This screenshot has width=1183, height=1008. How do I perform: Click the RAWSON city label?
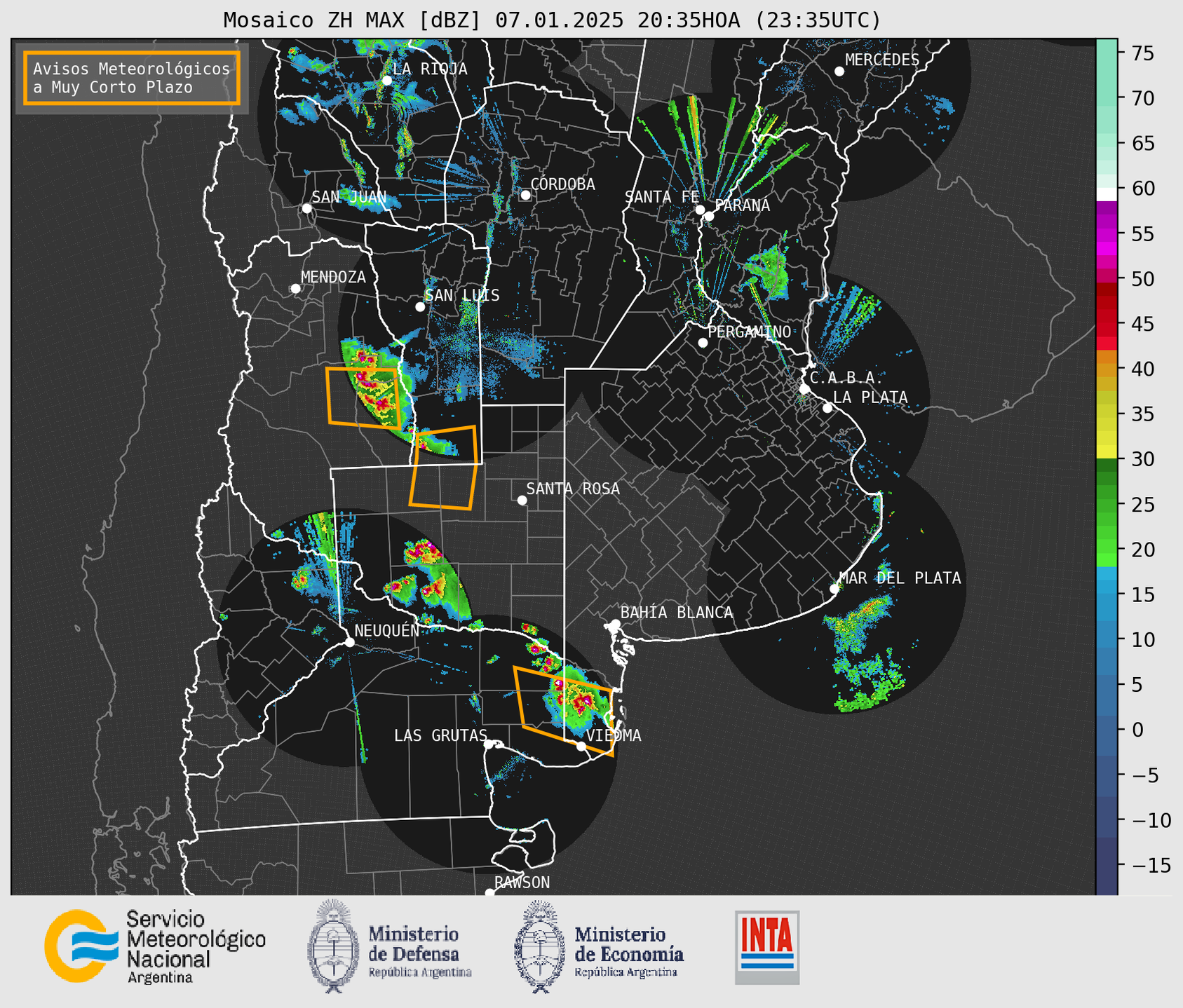(522, 883)
